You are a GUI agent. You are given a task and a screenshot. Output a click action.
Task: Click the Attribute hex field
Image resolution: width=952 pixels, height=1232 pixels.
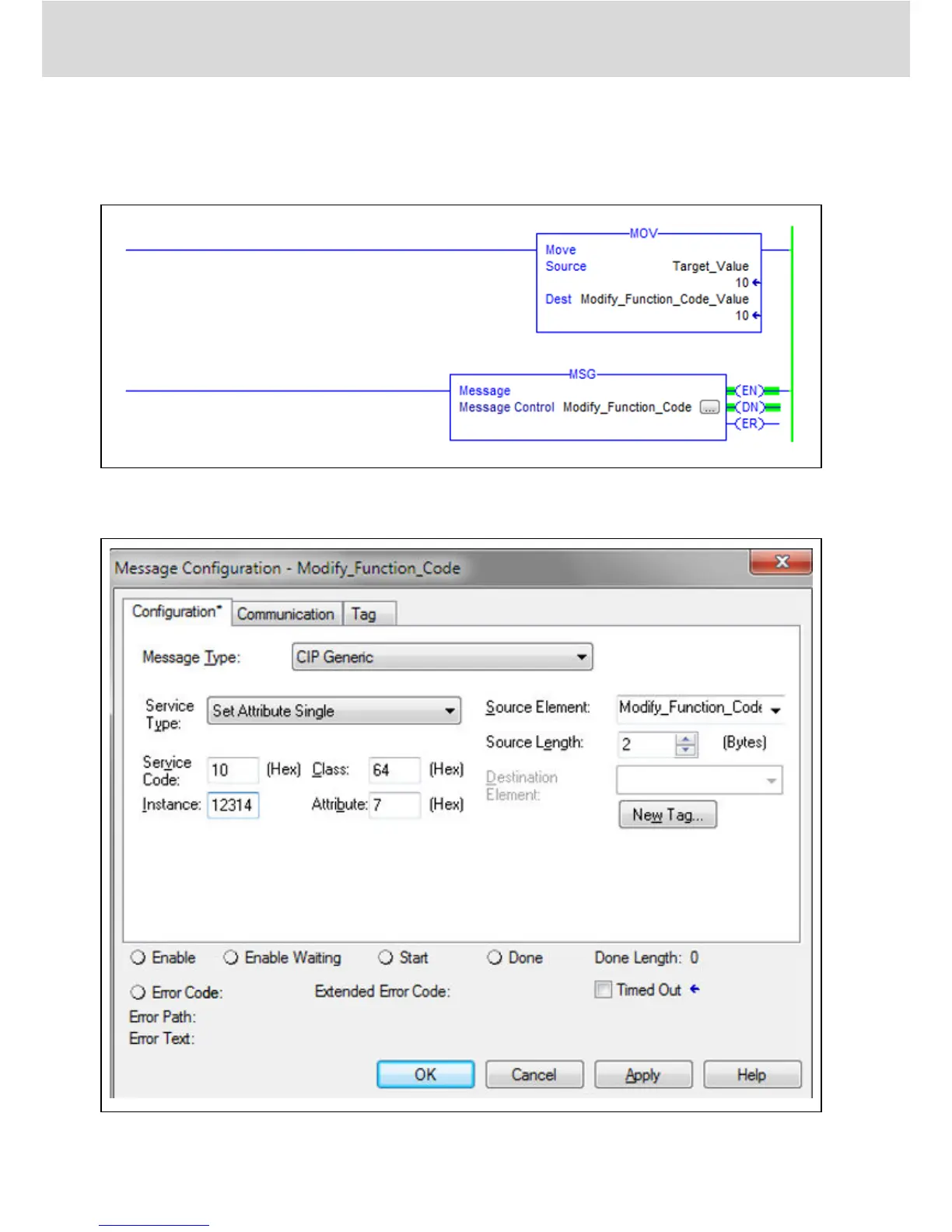394,804
